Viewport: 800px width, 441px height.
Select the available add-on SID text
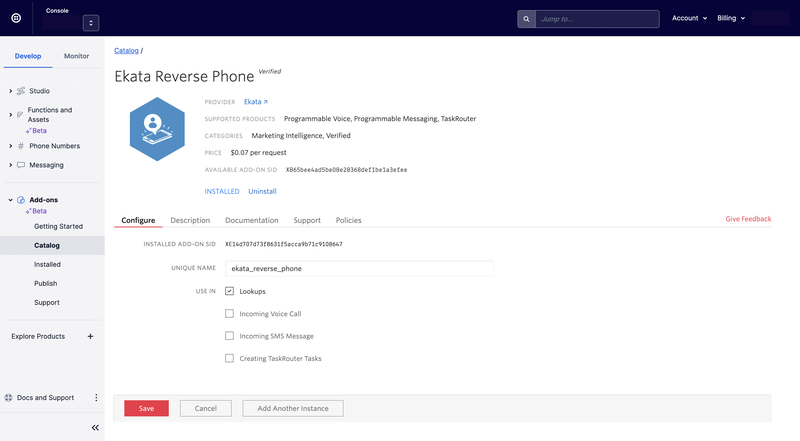[346, 170]
